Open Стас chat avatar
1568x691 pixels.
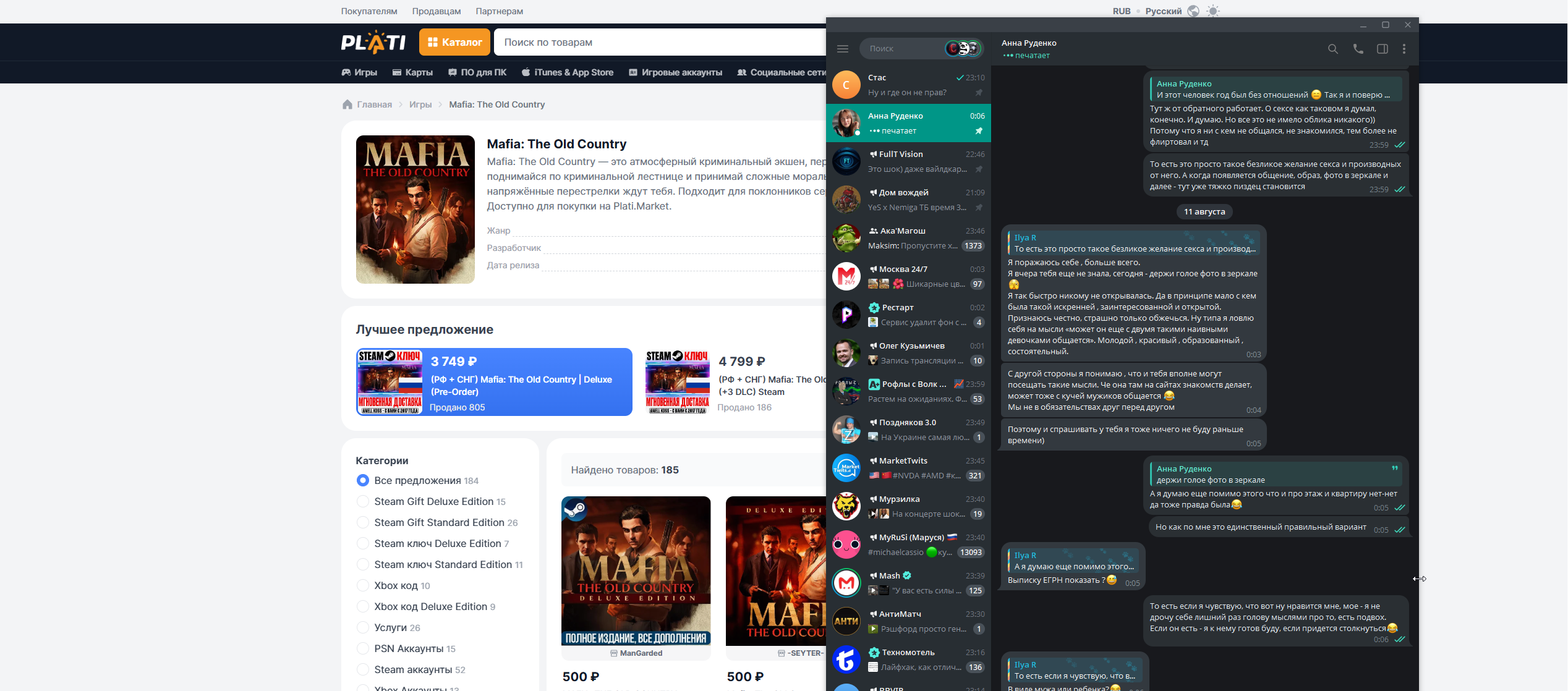(x=846, y=85)
